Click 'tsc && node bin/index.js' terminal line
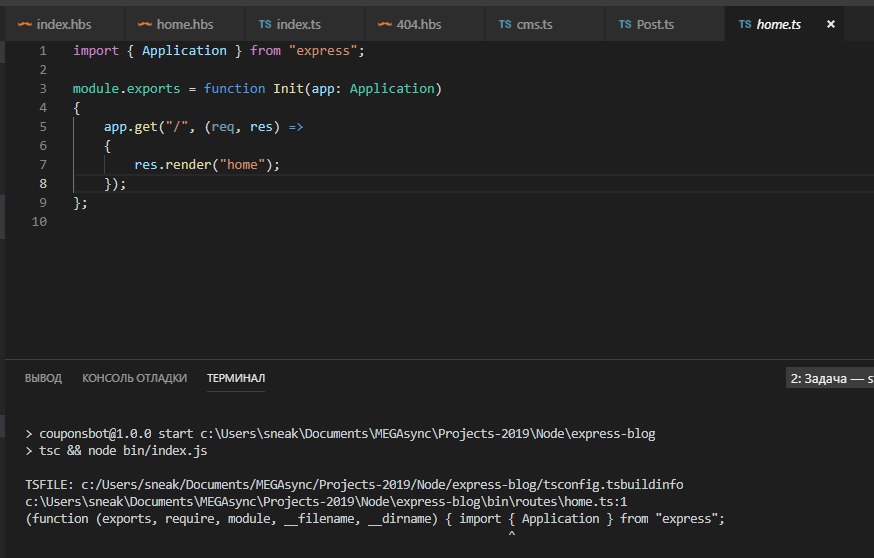The width and height of the screenshot is (874, 558). (x=116, y=450)
